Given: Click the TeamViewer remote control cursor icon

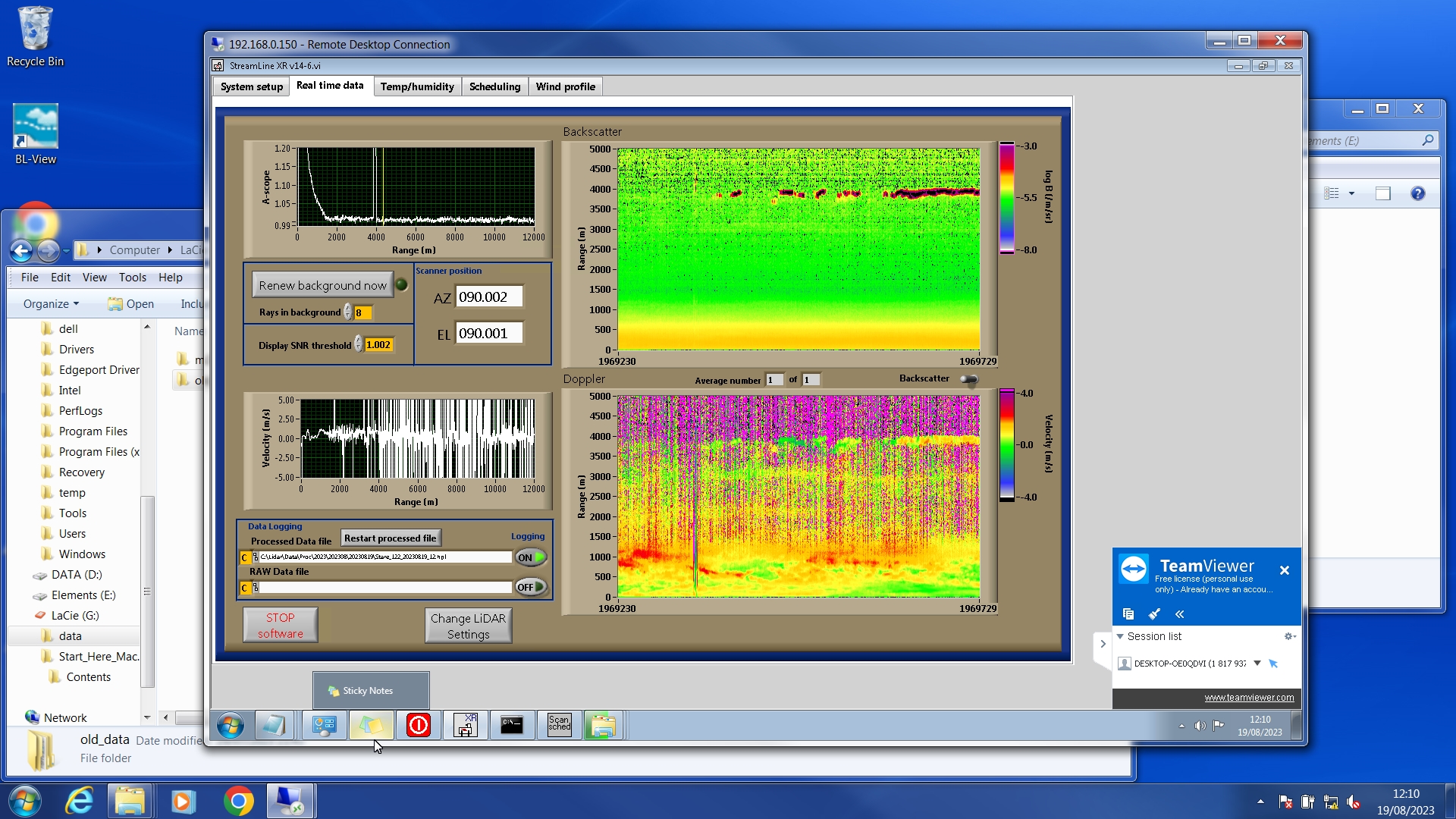Looking at the screenshot, I should (1273, 664).
